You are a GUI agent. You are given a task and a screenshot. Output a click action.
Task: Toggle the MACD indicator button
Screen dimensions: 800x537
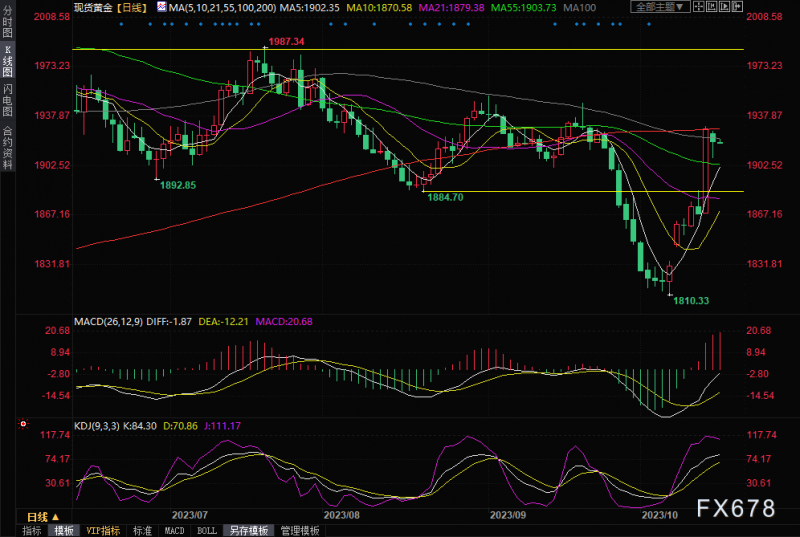pos(174,530)
